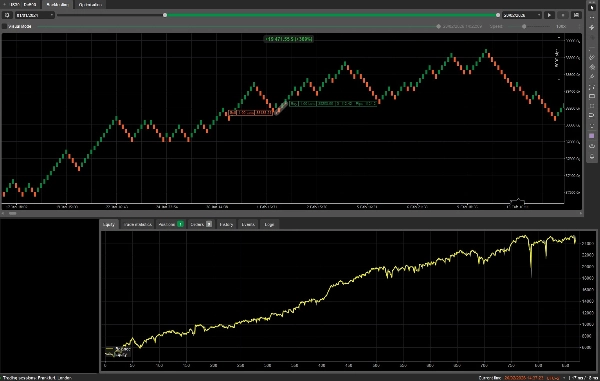Click the bell alert icon in right toolbar
Screen dimensions: 600x381
(592, 156)
